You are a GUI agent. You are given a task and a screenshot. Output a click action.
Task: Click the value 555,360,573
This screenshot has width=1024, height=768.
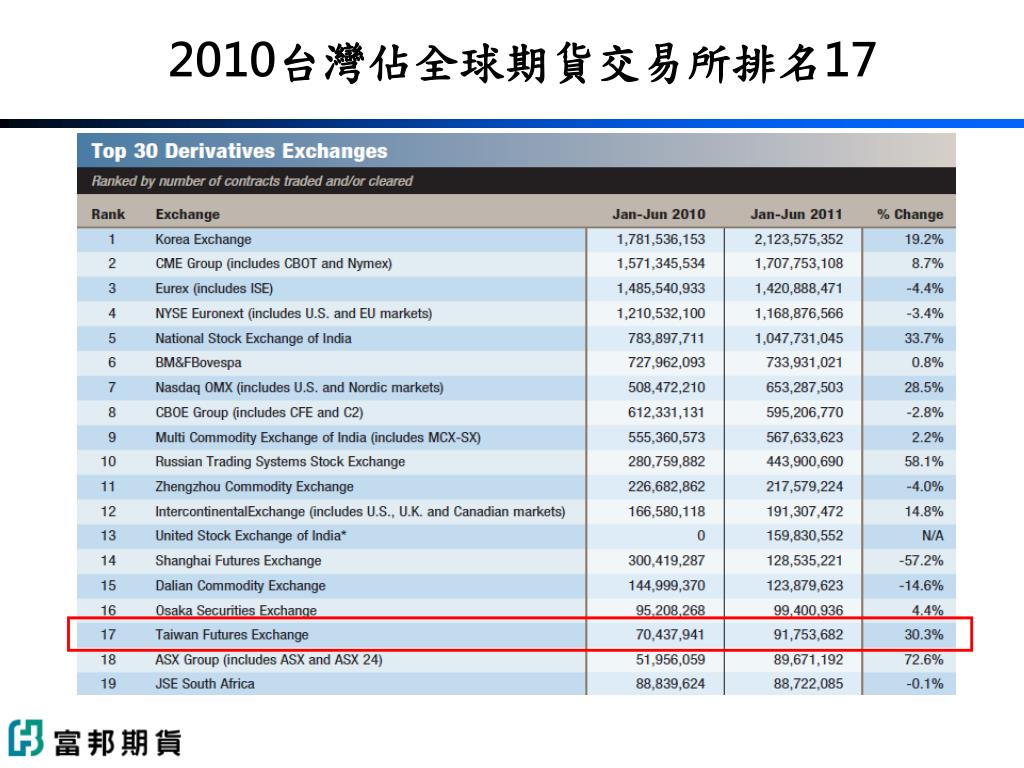pyautogui.click(x=666, y=437)
